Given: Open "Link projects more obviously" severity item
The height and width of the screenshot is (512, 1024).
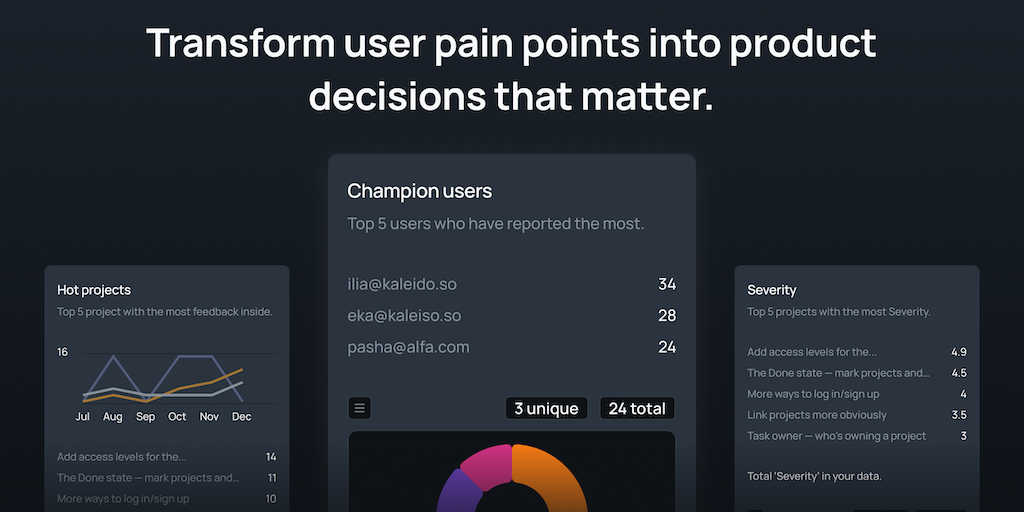Looking at the screenshot, I should click(817, 415).
